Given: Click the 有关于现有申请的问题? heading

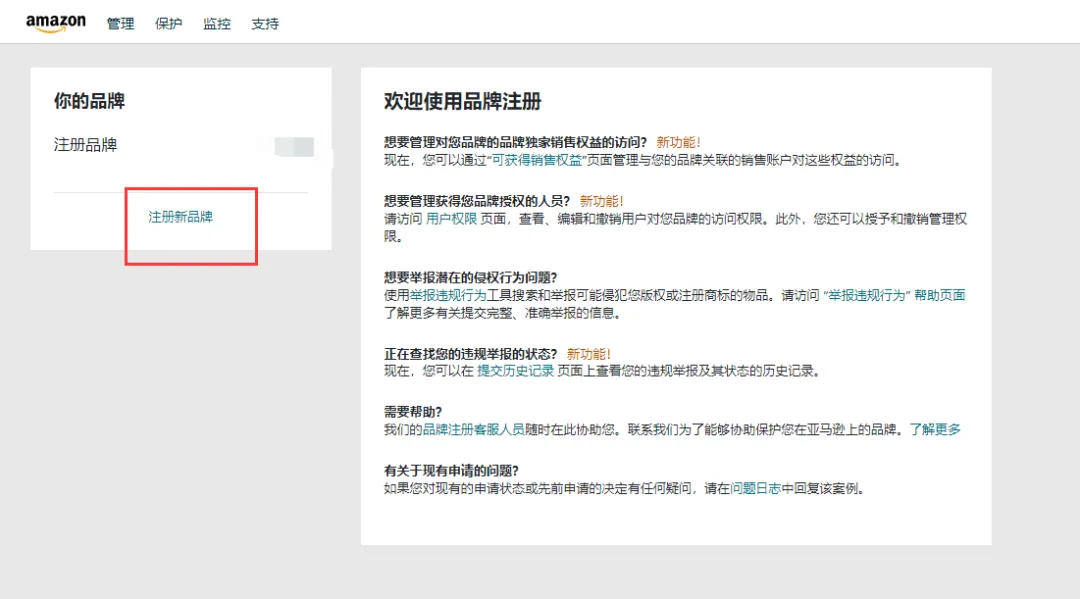Looking at the screenshot, I should [x=451, y=471].
